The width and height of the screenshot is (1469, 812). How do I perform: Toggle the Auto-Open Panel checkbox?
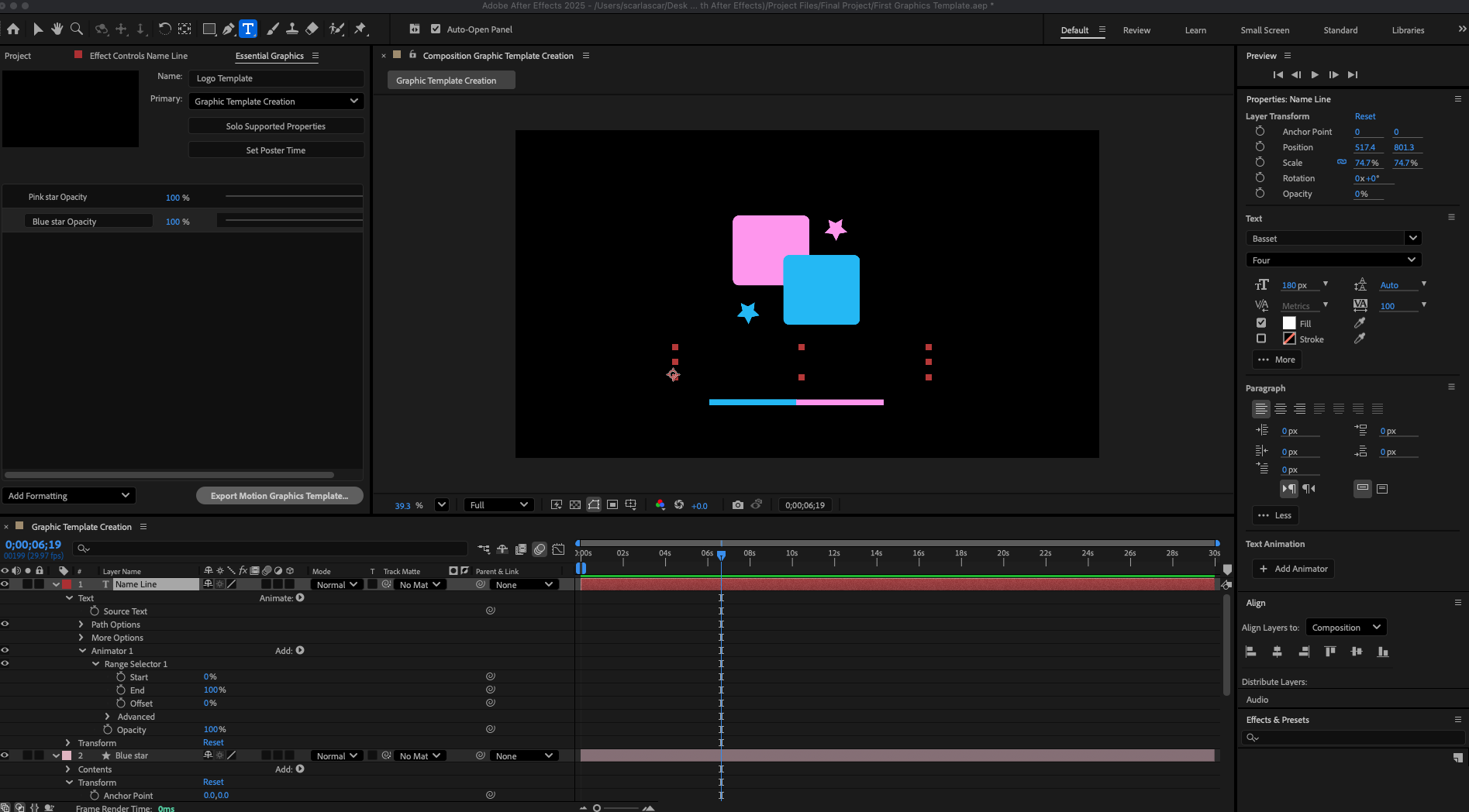[436, 29]
